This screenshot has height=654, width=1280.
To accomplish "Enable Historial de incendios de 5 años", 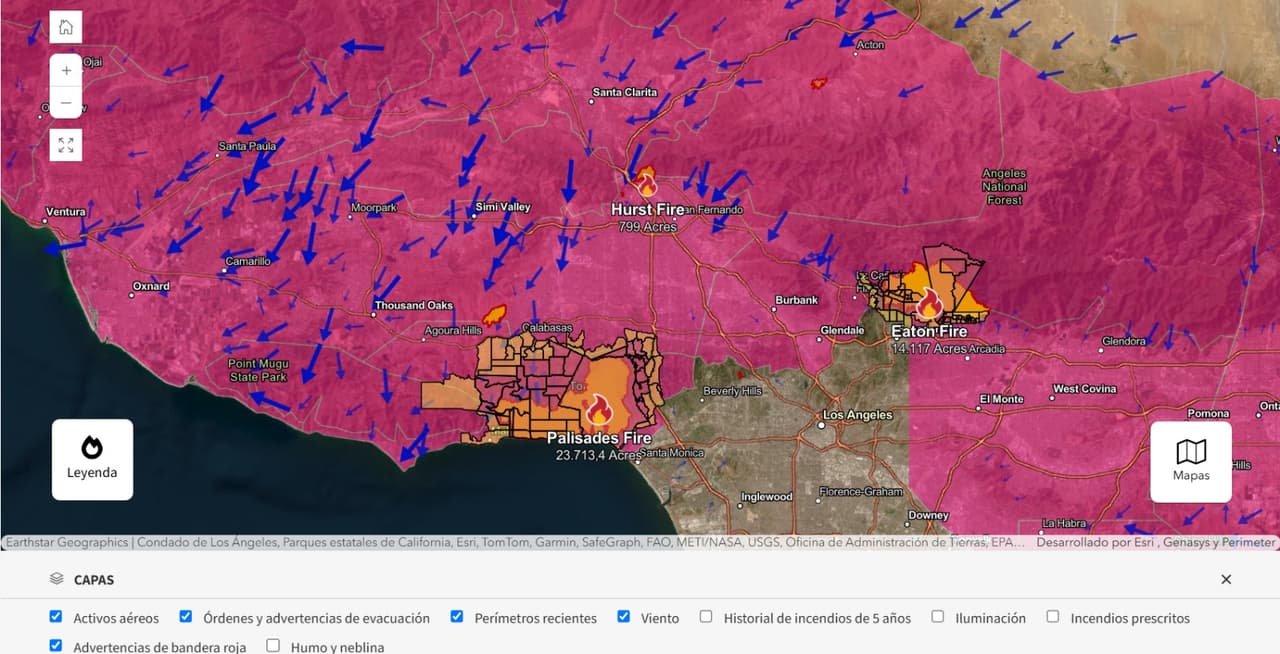I will pyautogui.click(x=705, y=616).
